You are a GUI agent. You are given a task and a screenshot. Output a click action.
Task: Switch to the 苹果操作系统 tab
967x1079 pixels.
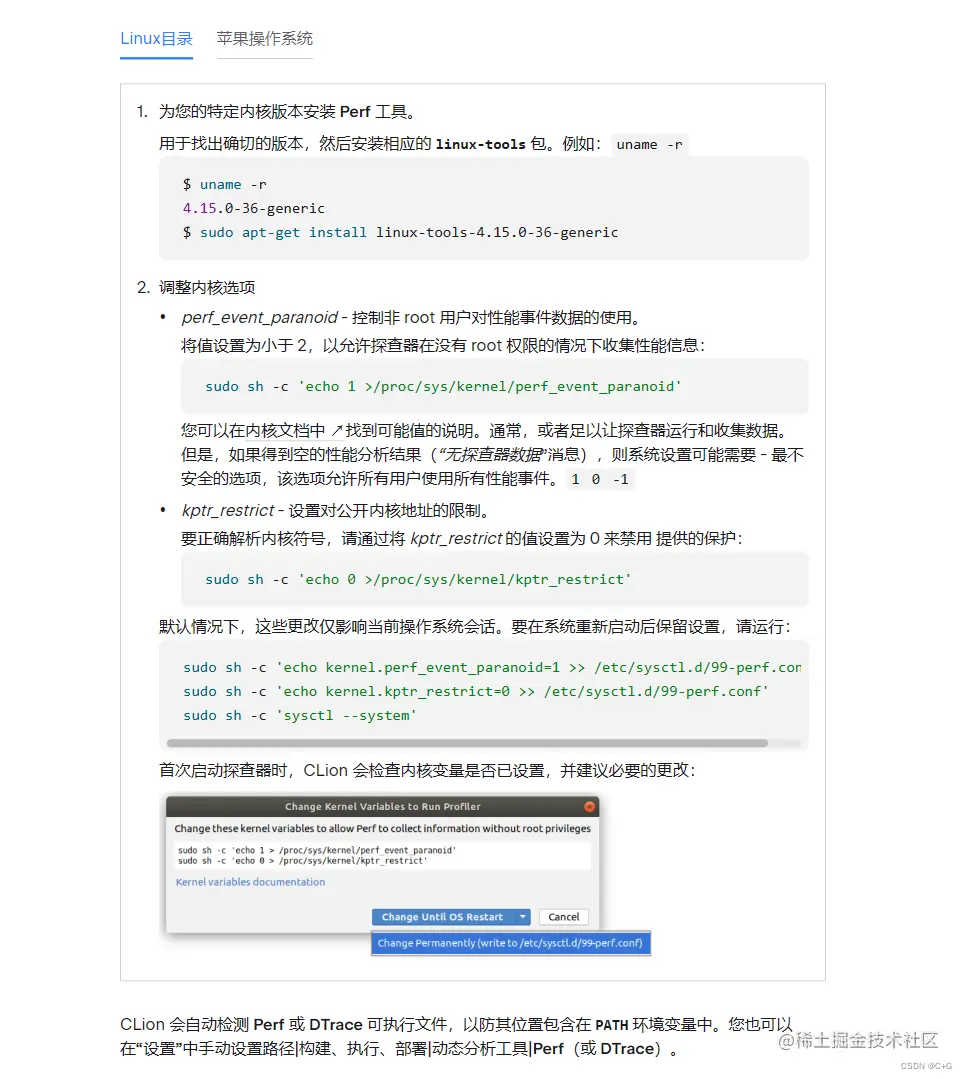264,39
